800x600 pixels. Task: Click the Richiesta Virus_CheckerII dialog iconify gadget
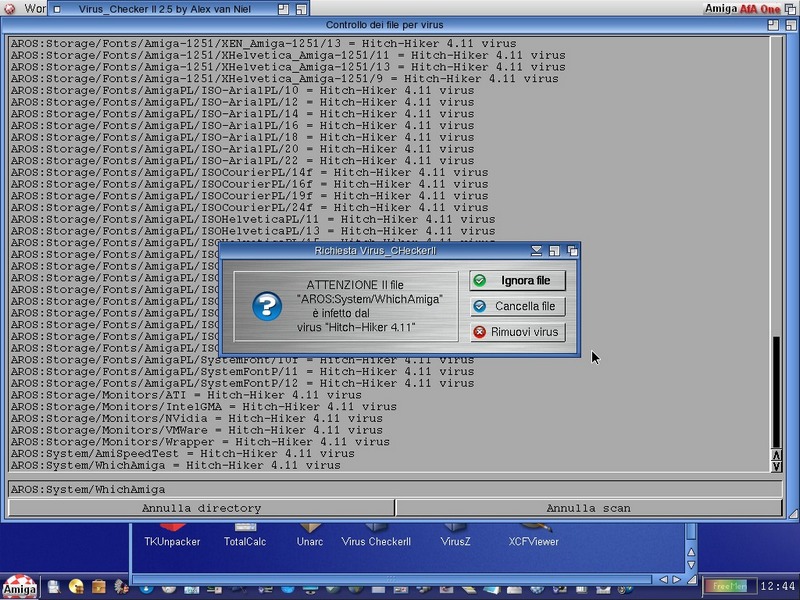tap(537, 251)
